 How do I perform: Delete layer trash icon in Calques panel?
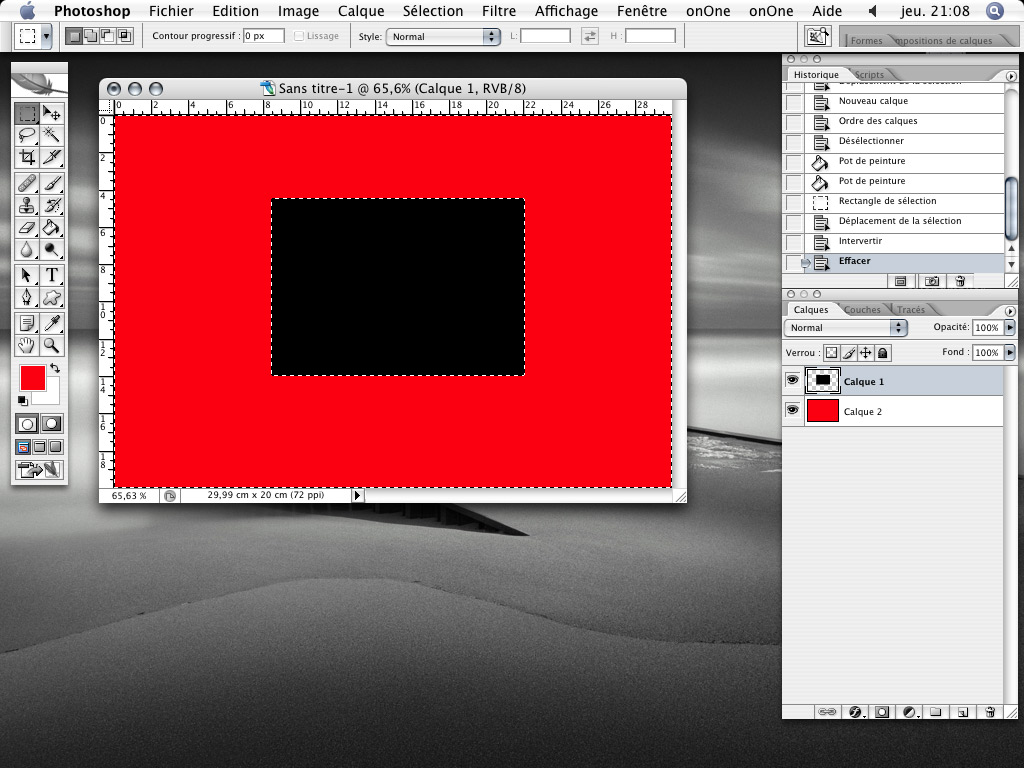click(x=990, y=712)
